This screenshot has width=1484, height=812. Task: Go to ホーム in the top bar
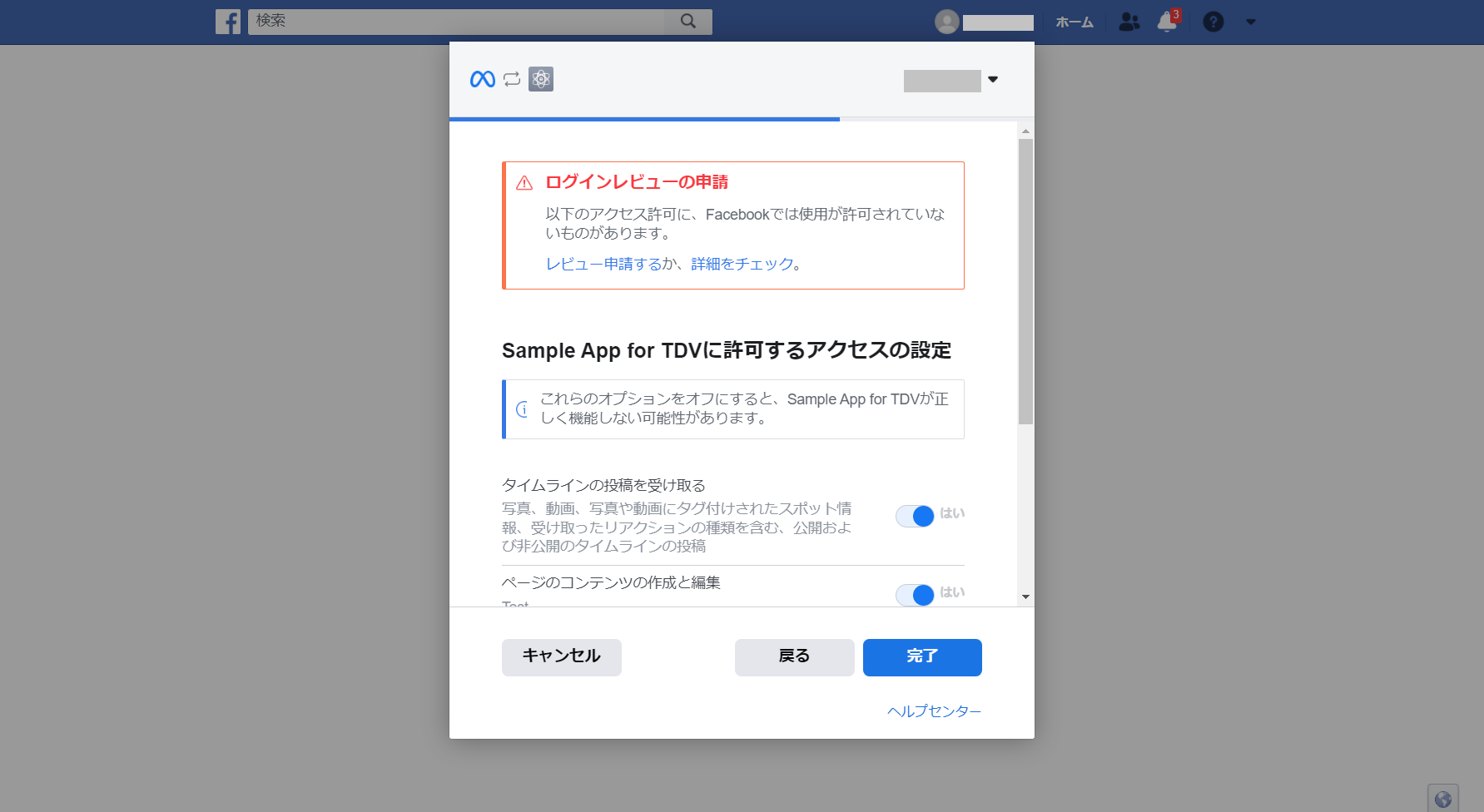point(1075,22)
